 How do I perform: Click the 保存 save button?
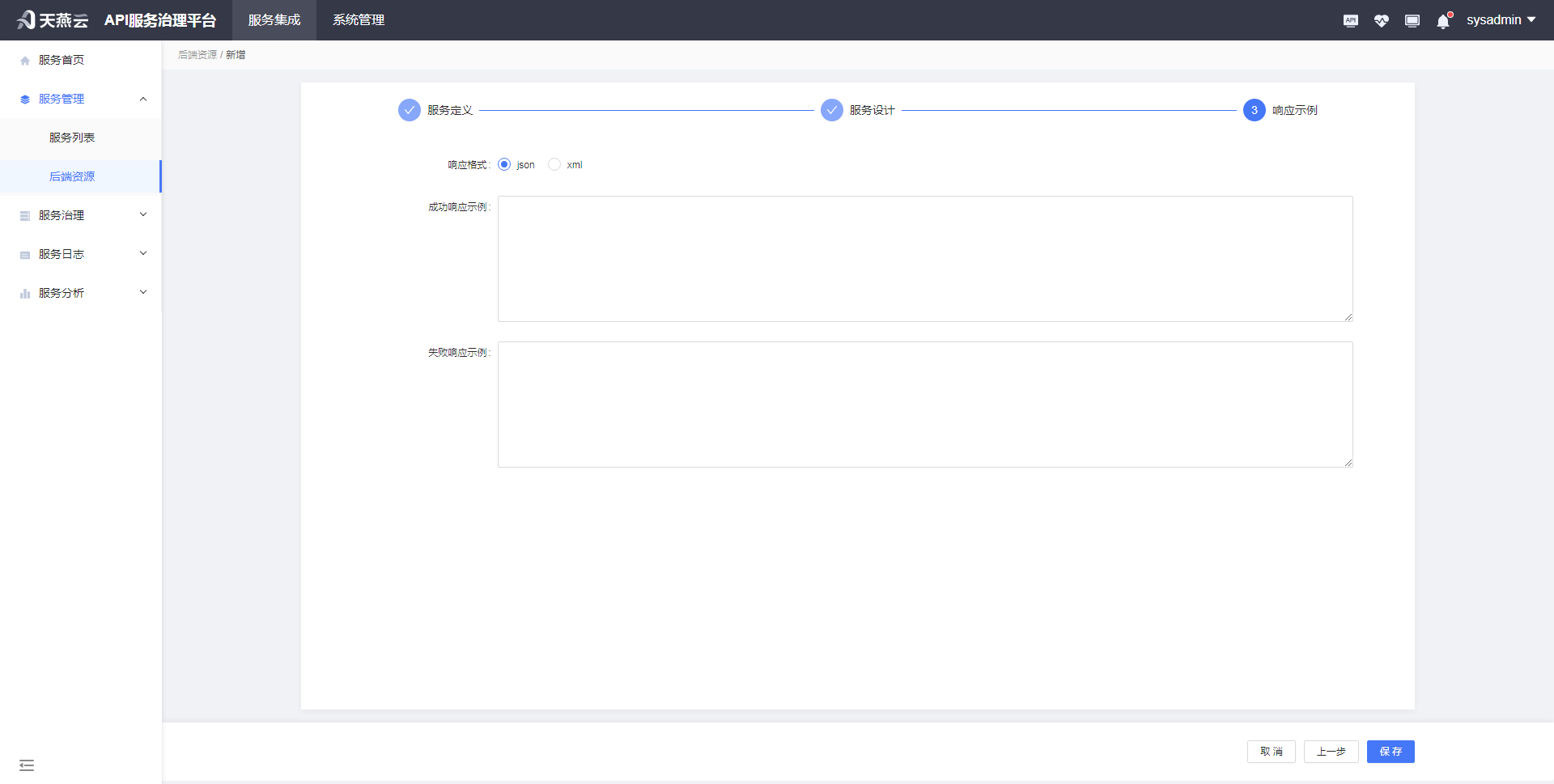[x=1390, y=751]
